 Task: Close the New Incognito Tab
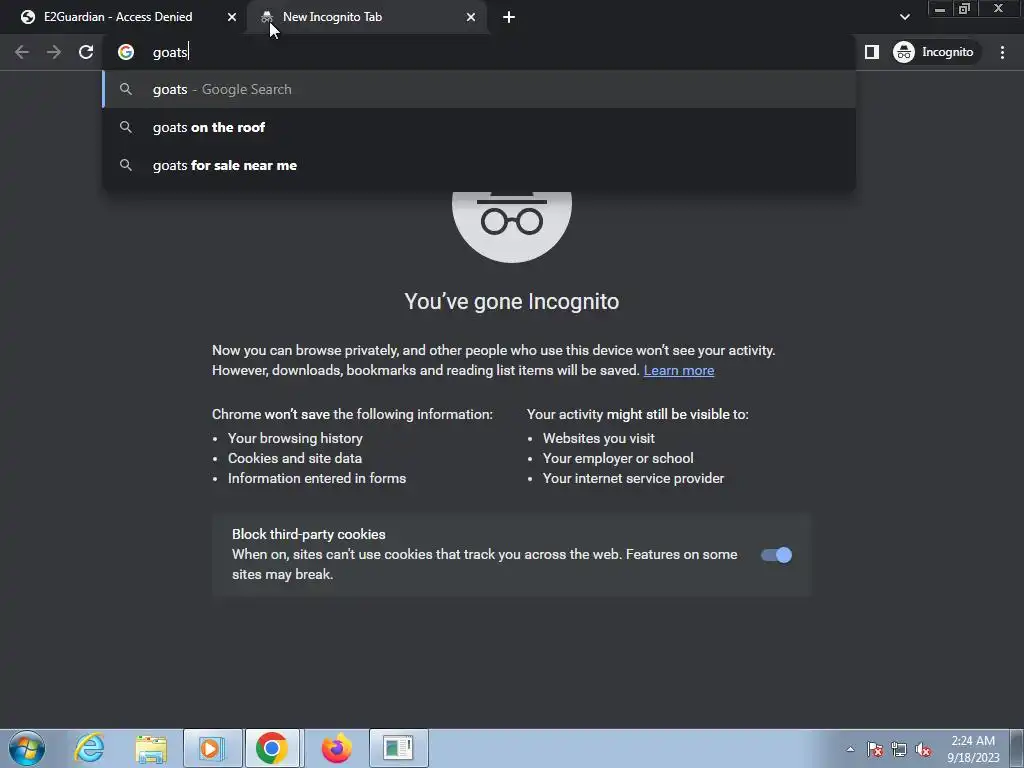point(471,17)
